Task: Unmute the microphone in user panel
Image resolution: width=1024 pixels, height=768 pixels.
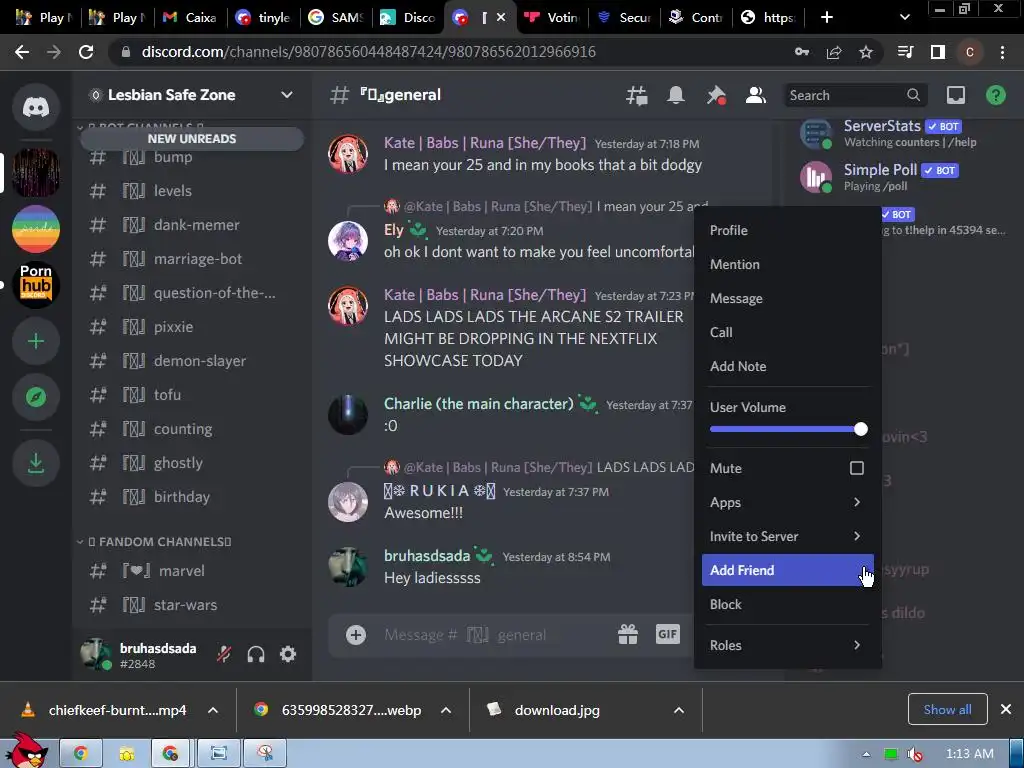Action: coord(224,654)
